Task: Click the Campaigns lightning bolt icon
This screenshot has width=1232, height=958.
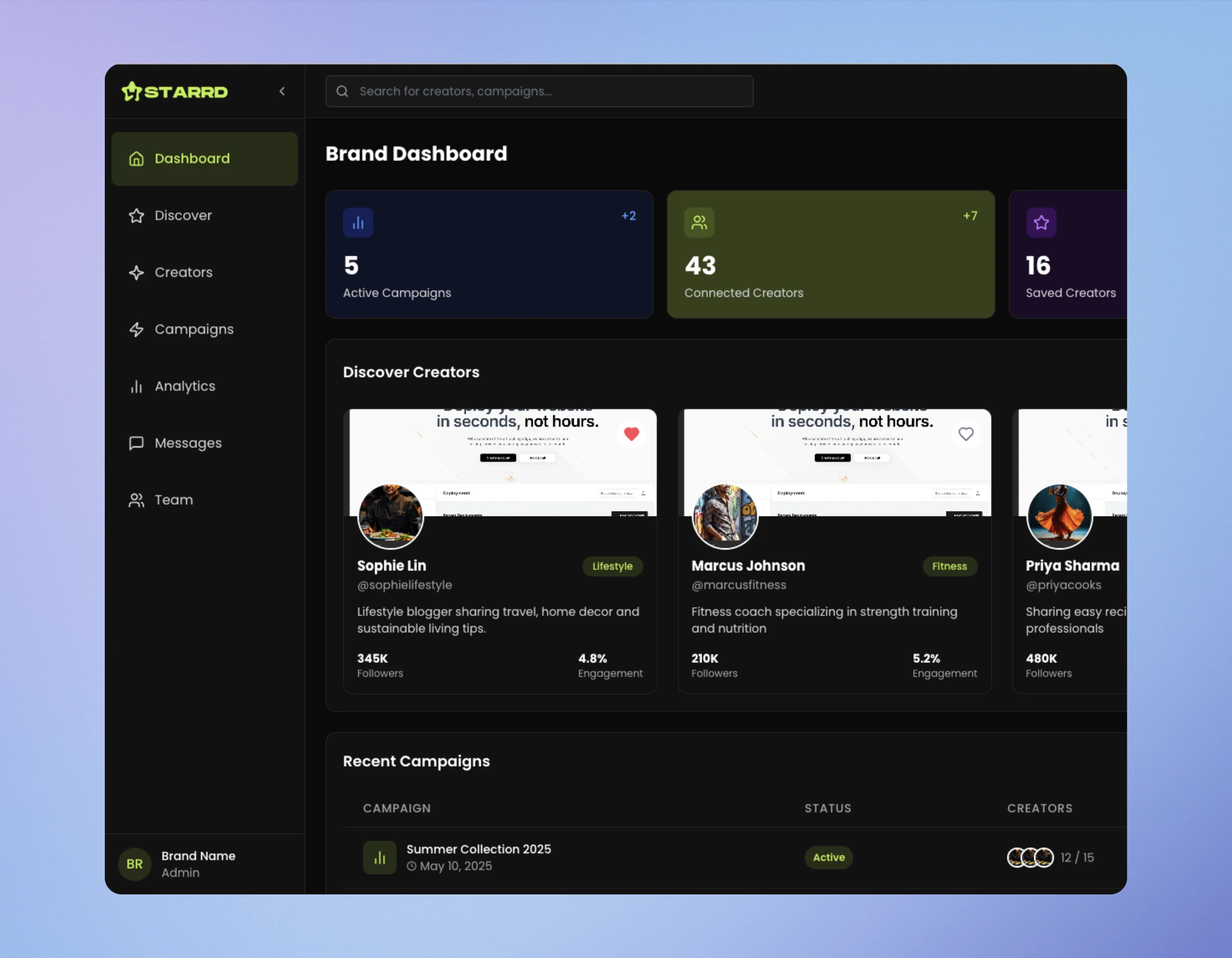Action: (x=136, y=329)
